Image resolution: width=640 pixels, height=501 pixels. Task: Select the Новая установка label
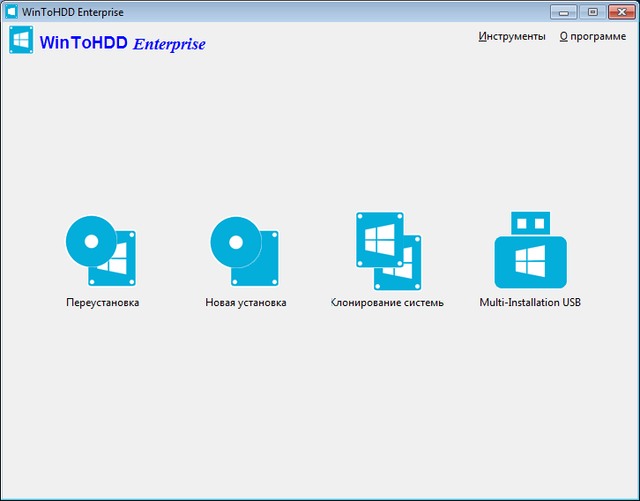click(246, 303)
